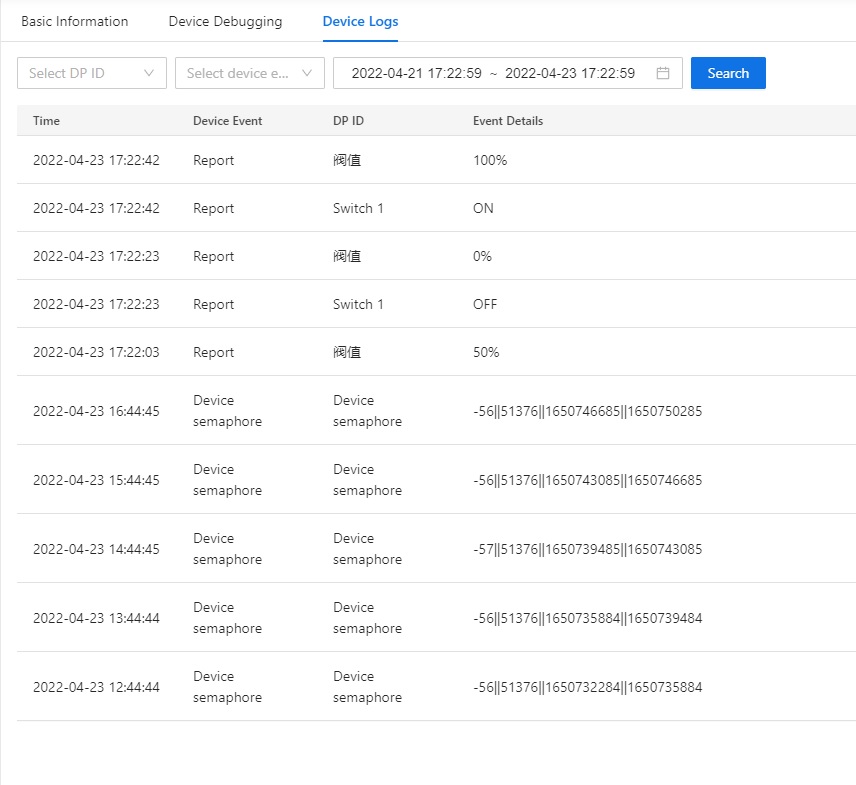Click 阀值 DP ID in the 100% row

pyautogui.click(x=347, y=160)
